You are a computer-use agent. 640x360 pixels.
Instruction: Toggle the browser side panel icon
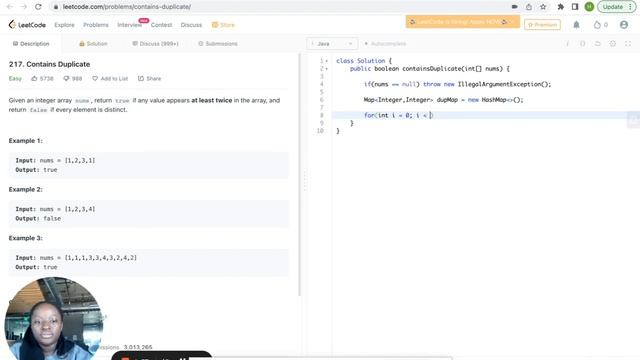575,7
